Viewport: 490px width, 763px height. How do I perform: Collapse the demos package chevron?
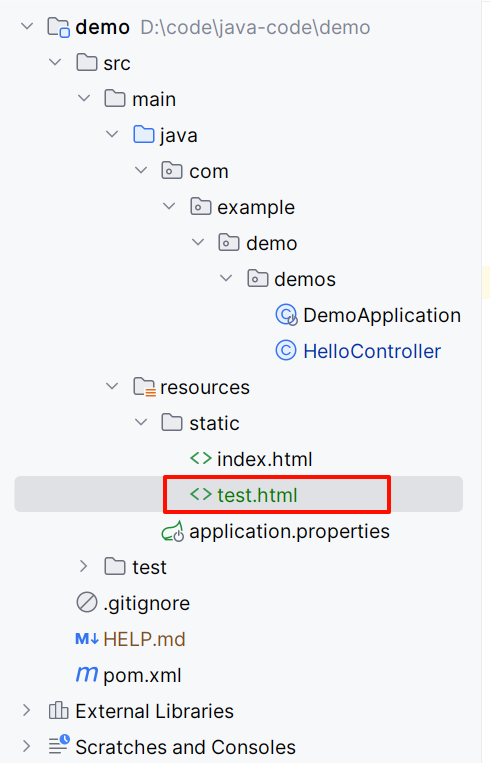click(x=226, y=278)
